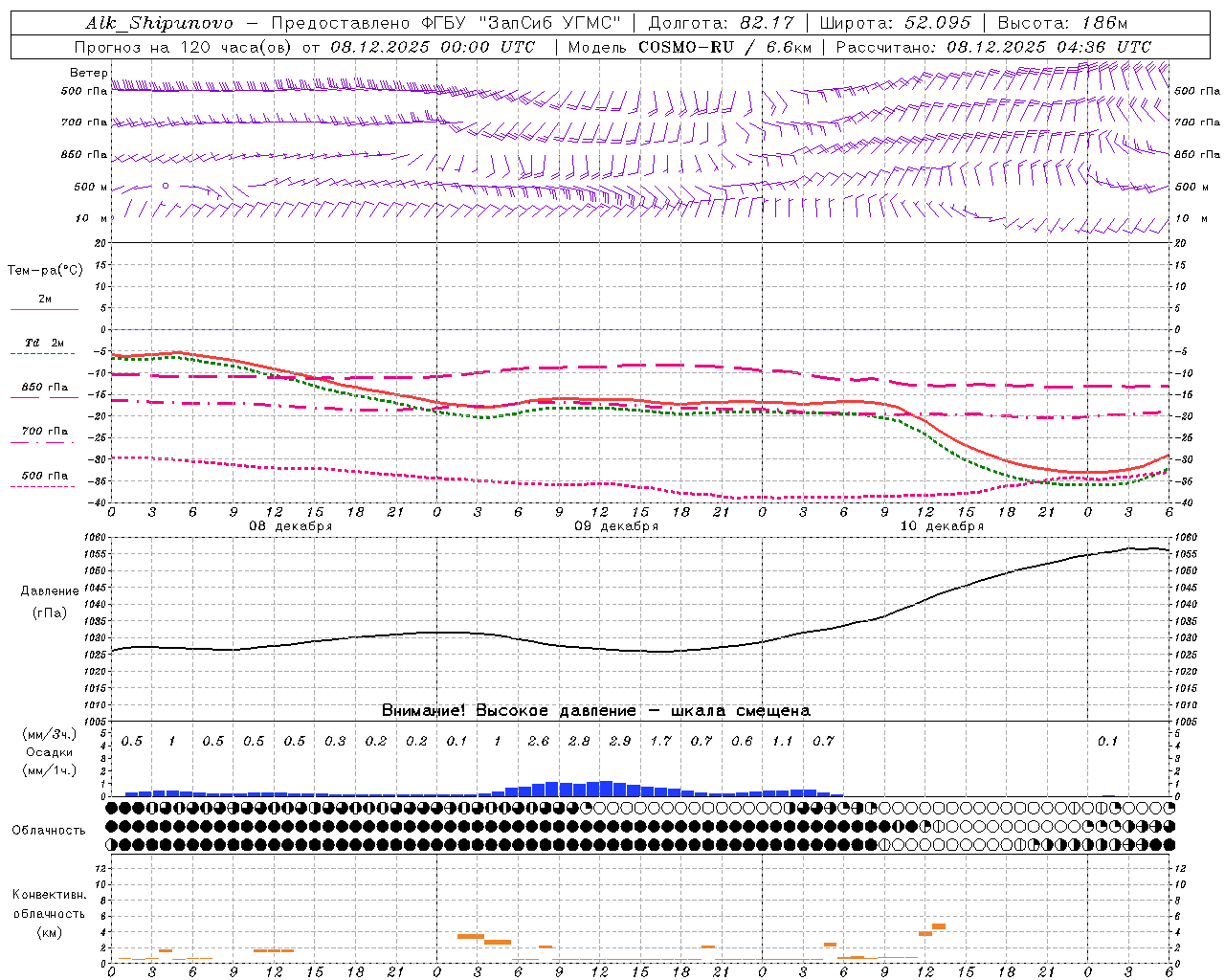
Task: Click the Осадки precipitation label
Action: [x=49, y=752]
